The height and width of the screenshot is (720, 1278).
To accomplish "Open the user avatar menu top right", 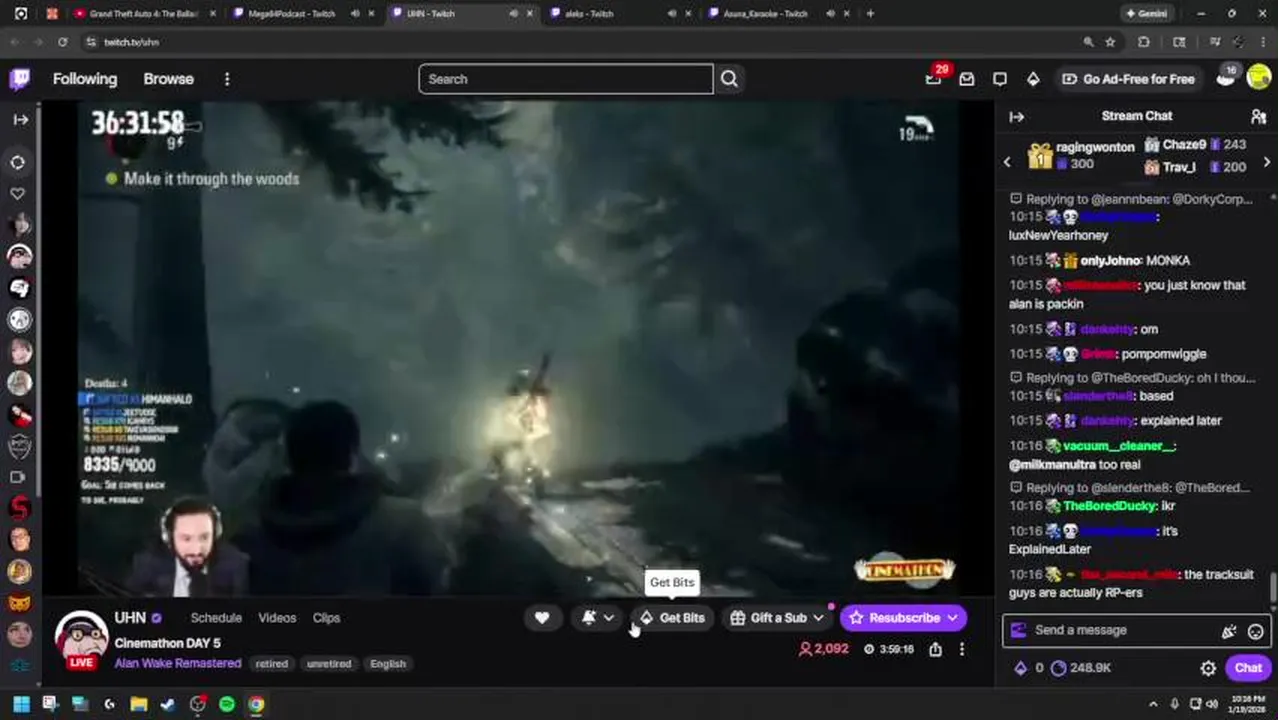I will (x=1258, y=78).
